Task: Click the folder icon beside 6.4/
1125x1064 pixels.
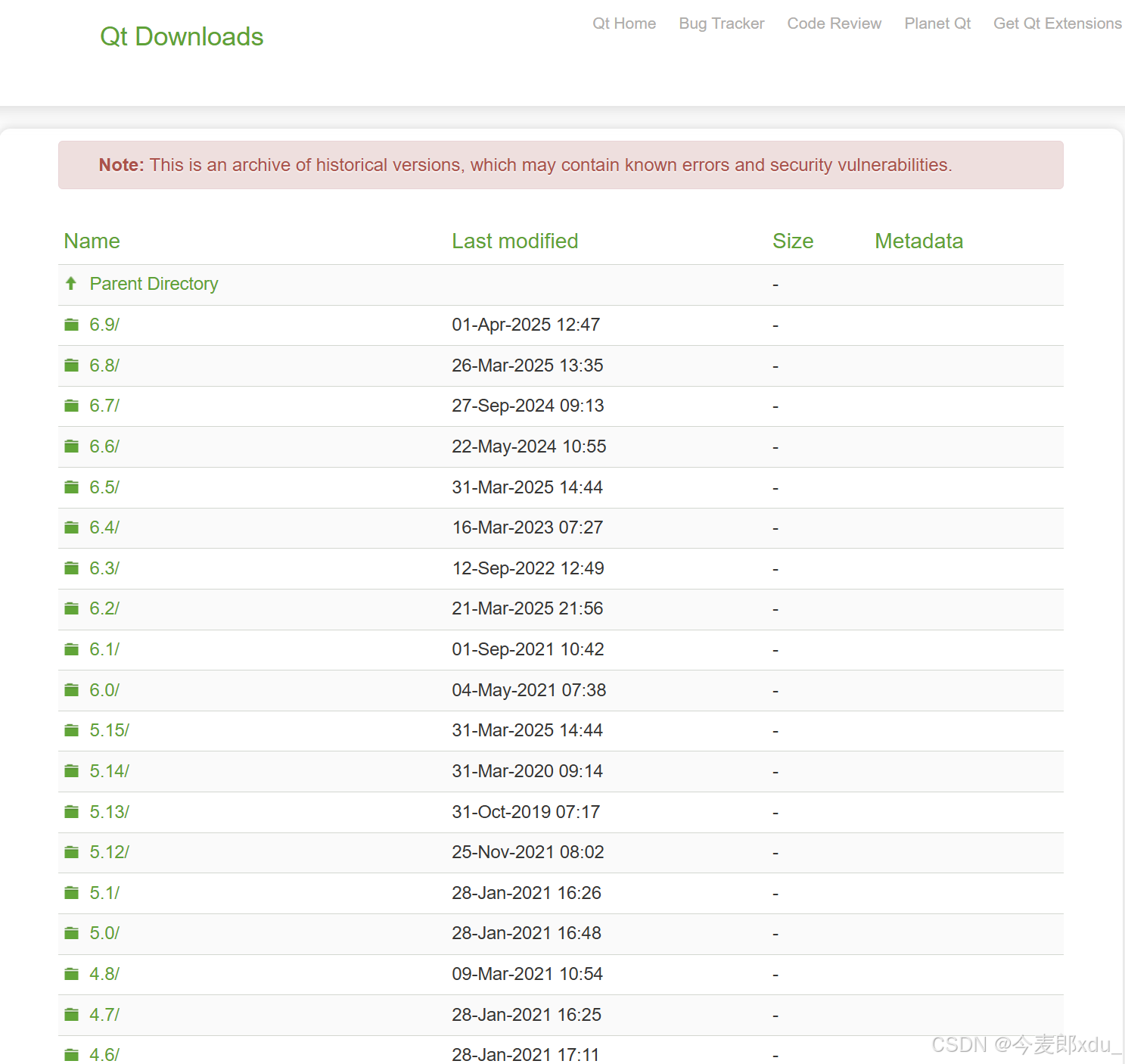Action: coord(72,527)
